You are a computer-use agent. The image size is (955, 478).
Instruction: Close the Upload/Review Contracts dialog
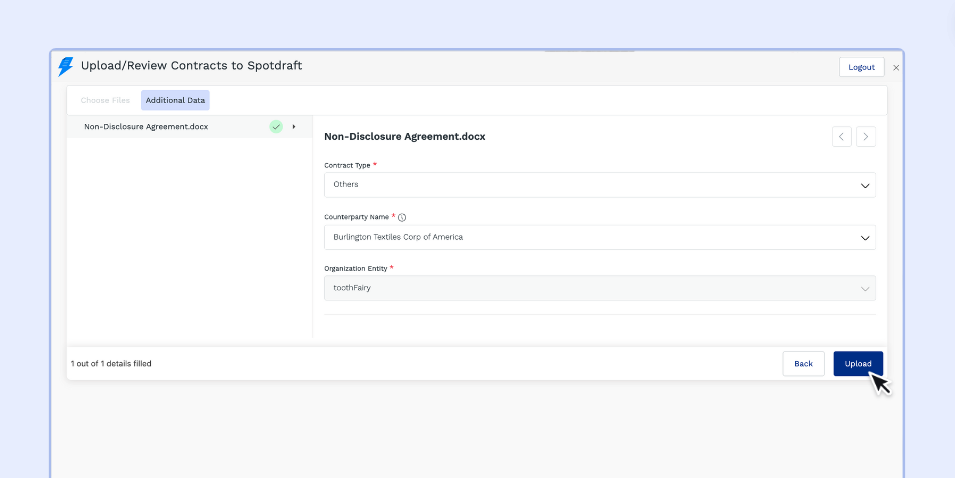[x=896, y=68]
